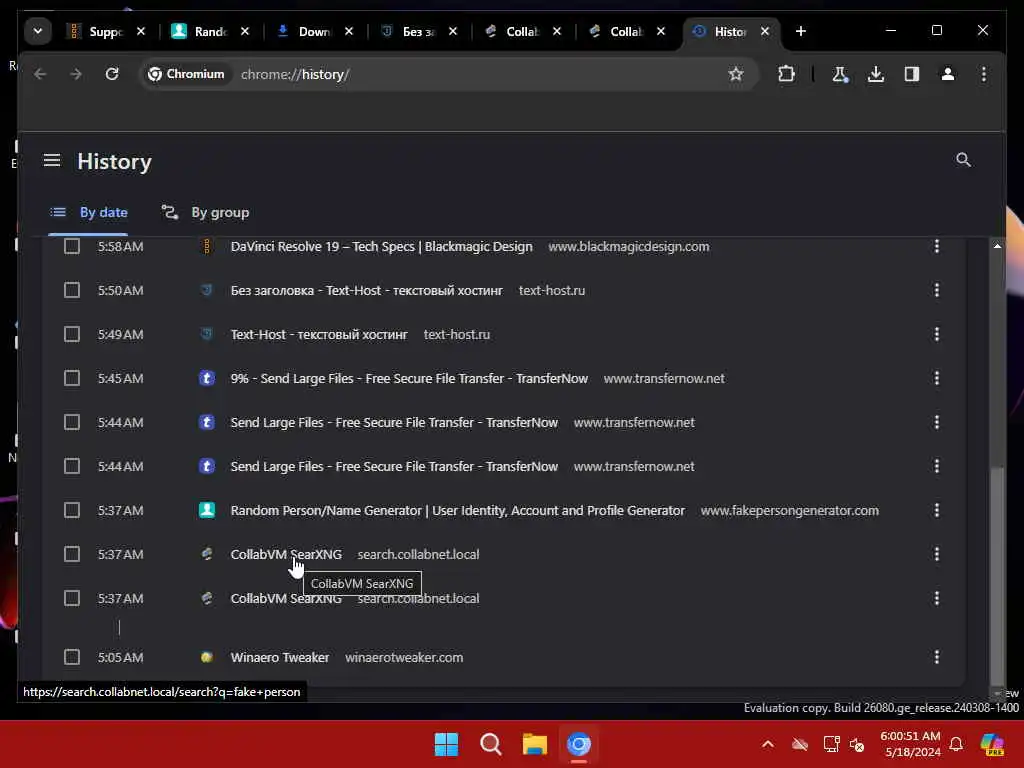
Task: Open Chrome Labs flask icon
Action: pos(840,74)
